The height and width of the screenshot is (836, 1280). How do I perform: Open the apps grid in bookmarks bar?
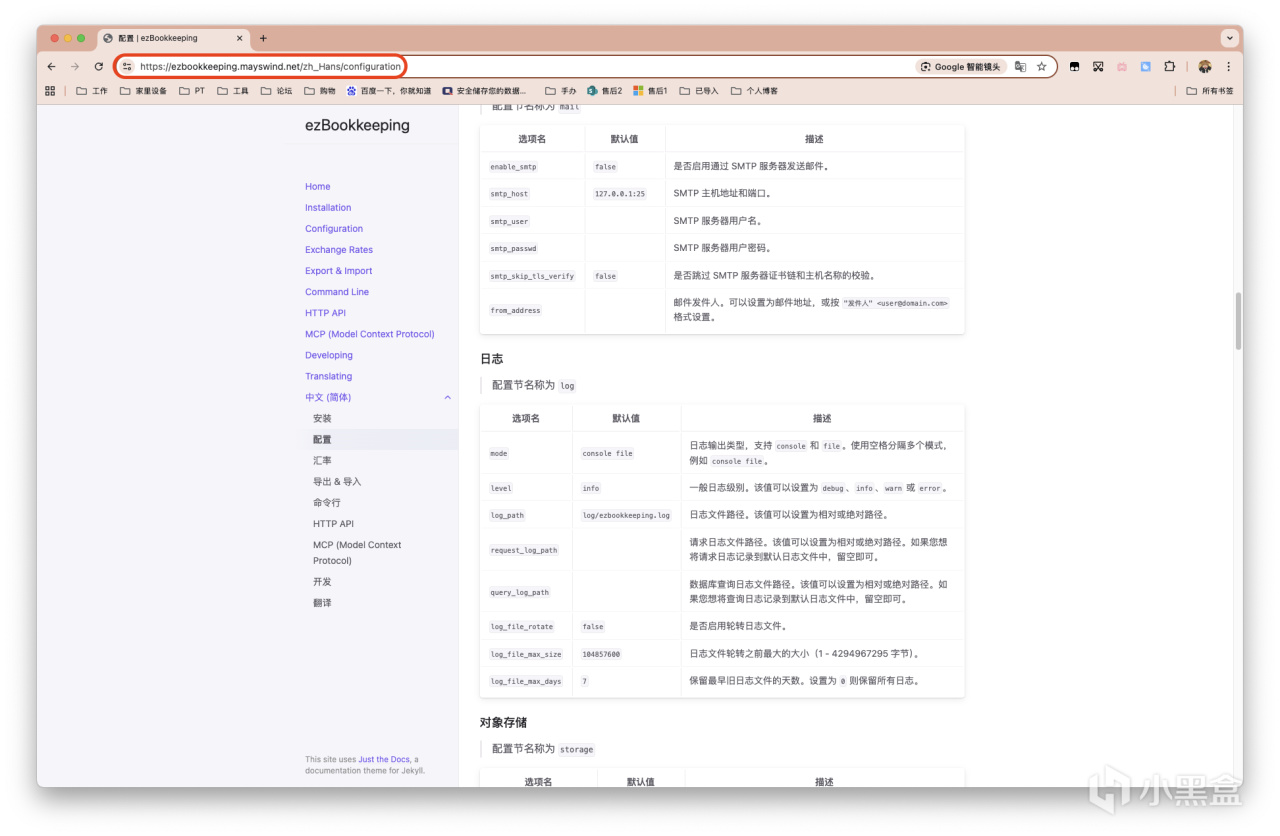point(50,91)
